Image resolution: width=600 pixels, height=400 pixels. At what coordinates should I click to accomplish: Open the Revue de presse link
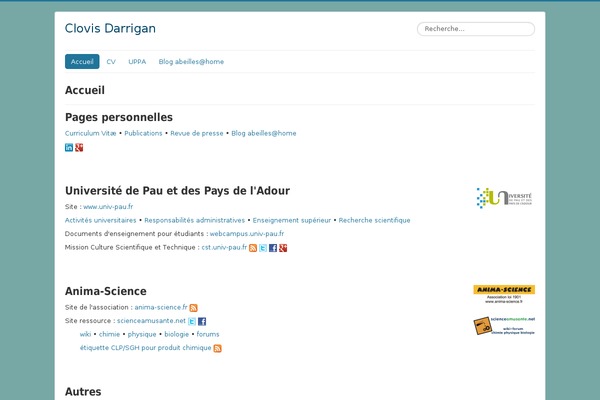(x=197, y=133)
